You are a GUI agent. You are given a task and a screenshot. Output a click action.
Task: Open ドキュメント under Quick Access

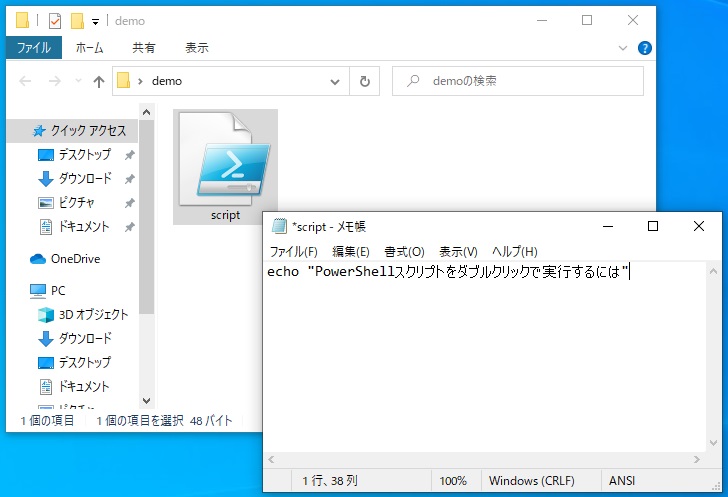[73, 227]
